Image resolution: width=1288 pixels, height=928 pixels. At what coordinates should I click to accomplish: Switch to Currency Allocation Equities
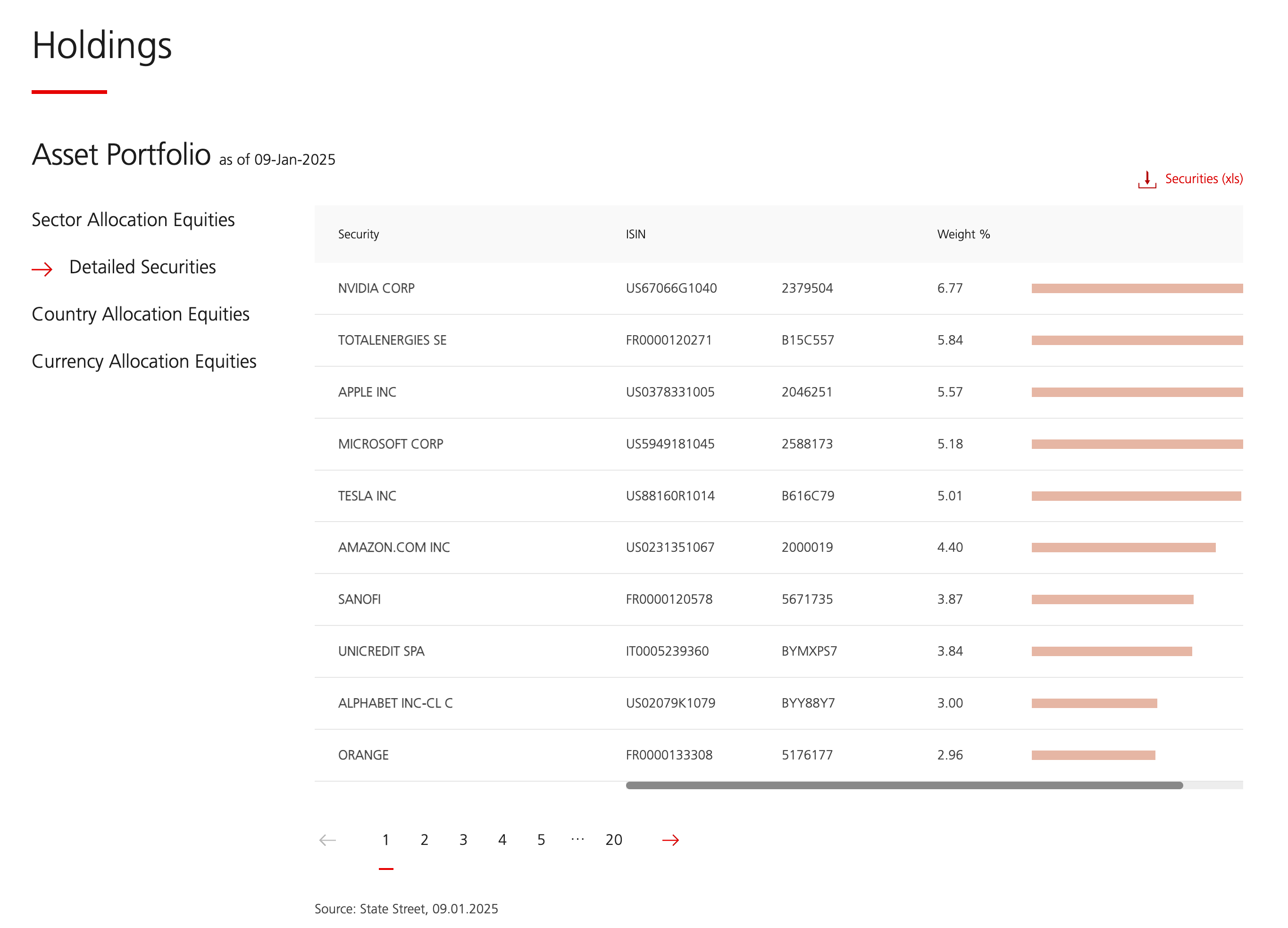(x=144, y=362)
